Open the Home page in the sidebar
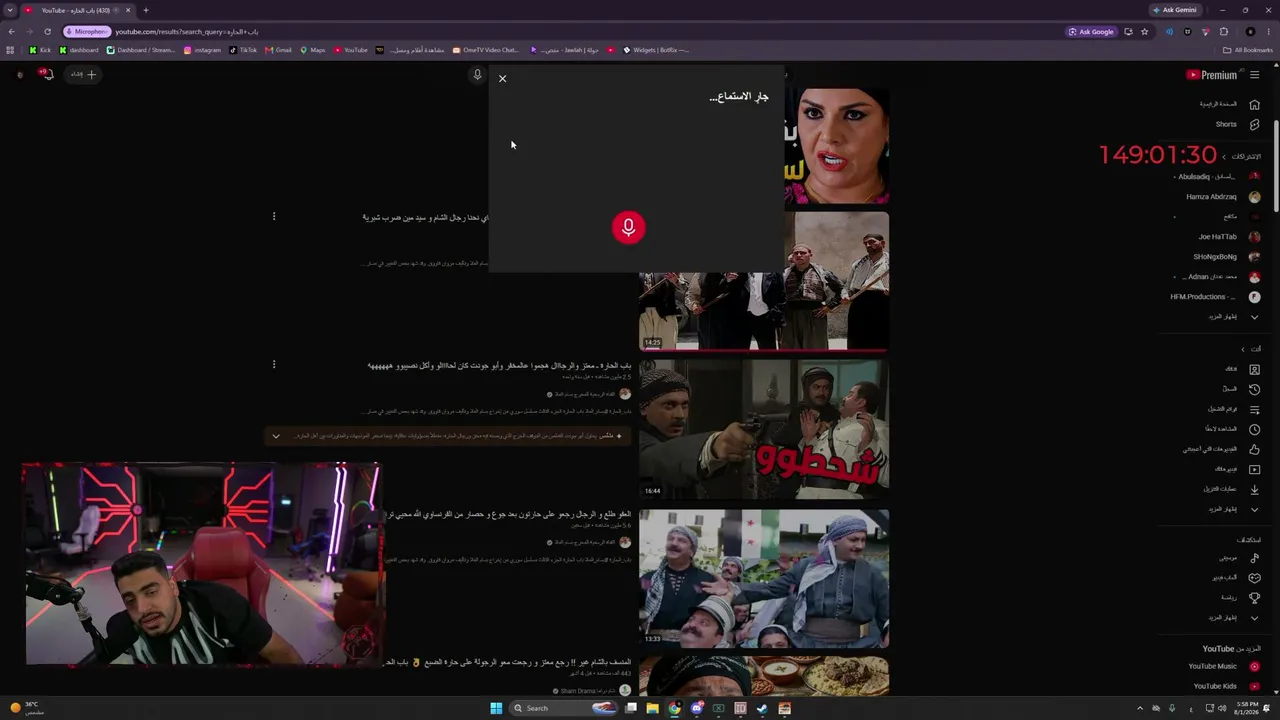The height and width of the screenshot is (720, 1280). pos(1228,104)
